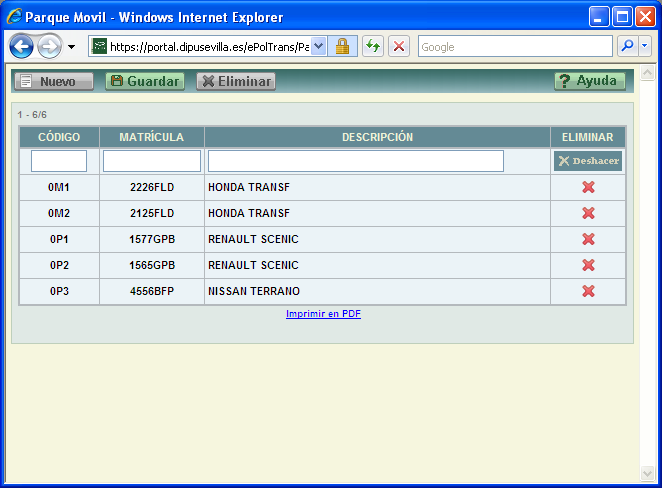Click the red X delete icon for 0M1
This screenshot has width=662, height=488.
tap(588, 187)
